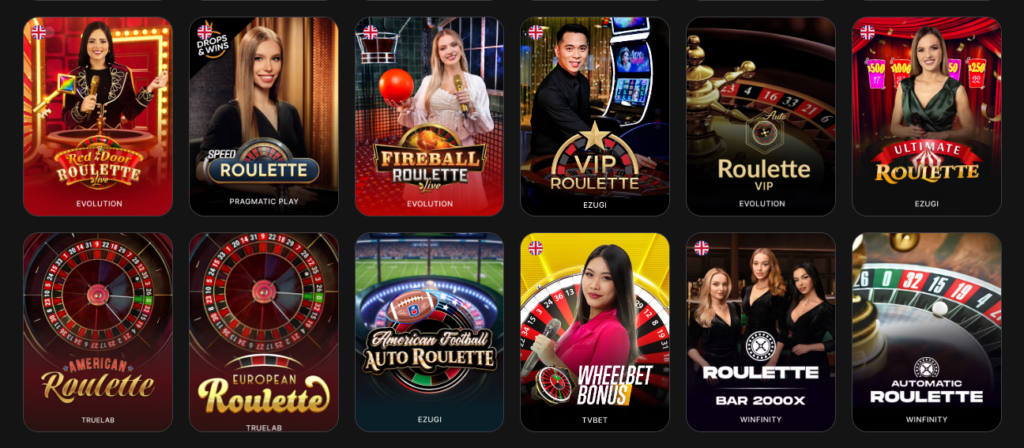This screenshot has width=1024, height=448.
Task: Click UK flag icon on Red Door Roulette
Action: tap(39, 32)
